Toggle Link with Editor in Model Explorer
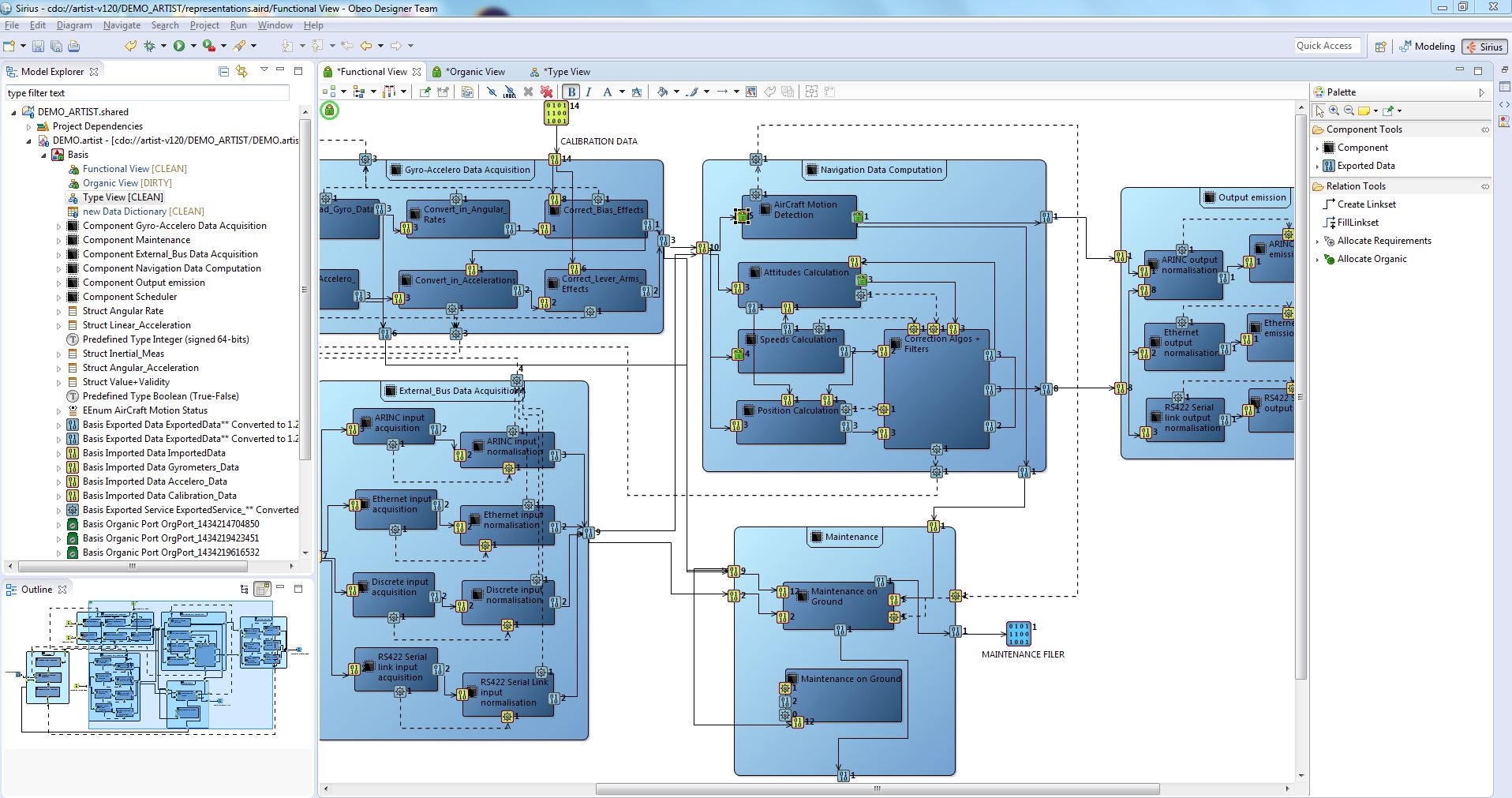1512x798 pixels. point(241,72)
